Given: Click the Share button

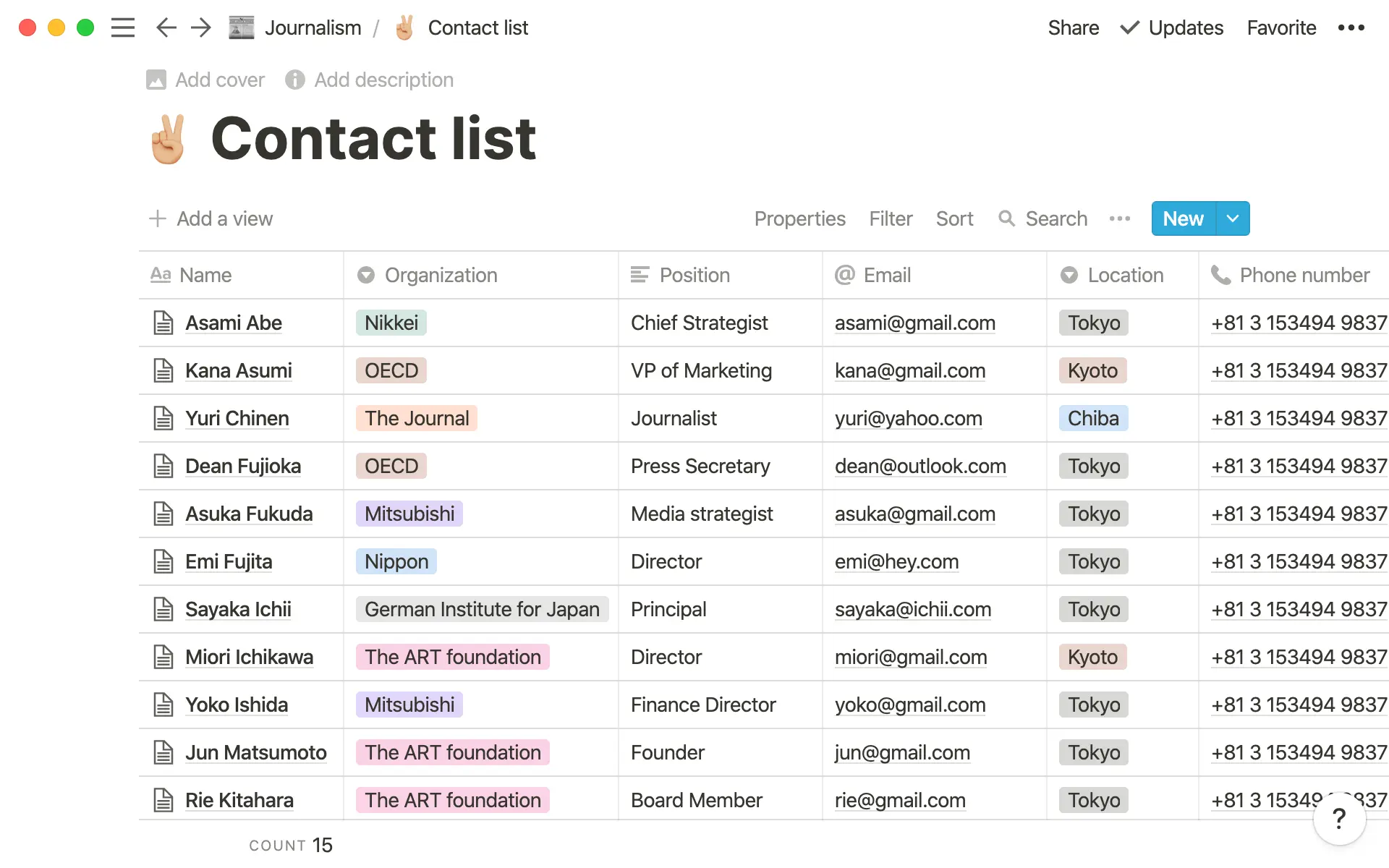Looking at the screenshot, I should point(1073,27).
